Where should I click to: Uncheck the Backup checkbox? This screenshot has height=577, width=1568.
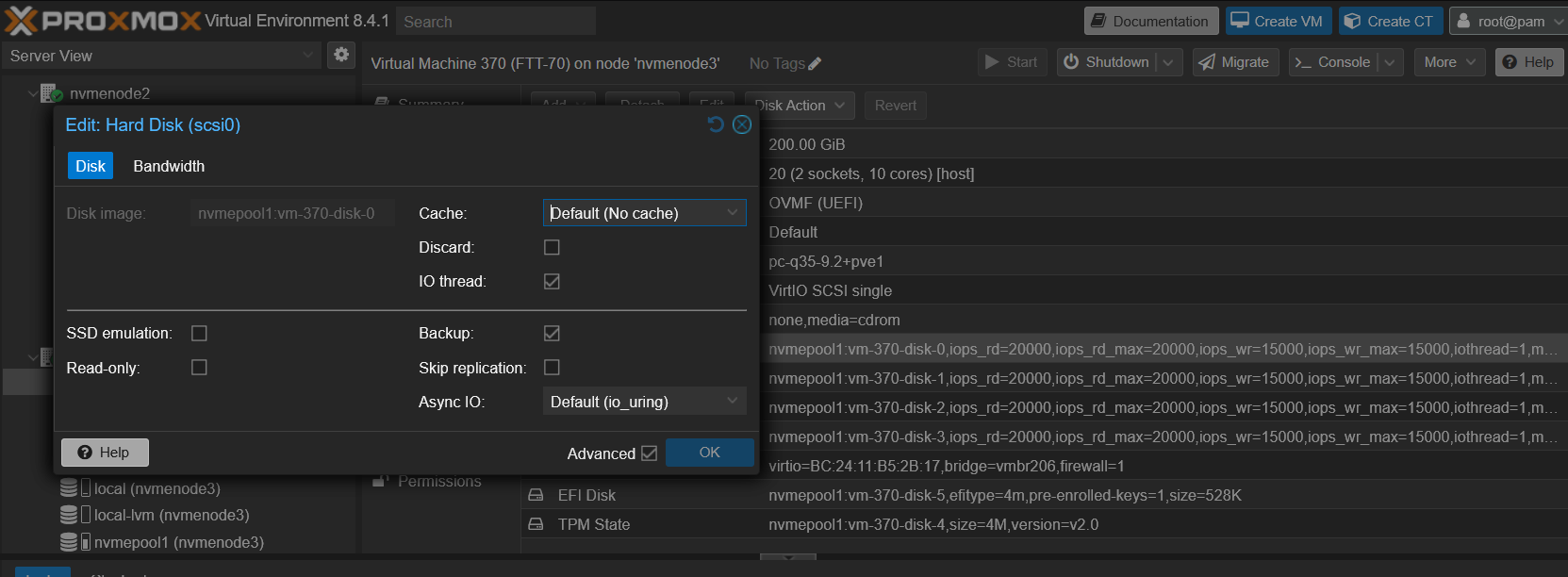[552, 333]
